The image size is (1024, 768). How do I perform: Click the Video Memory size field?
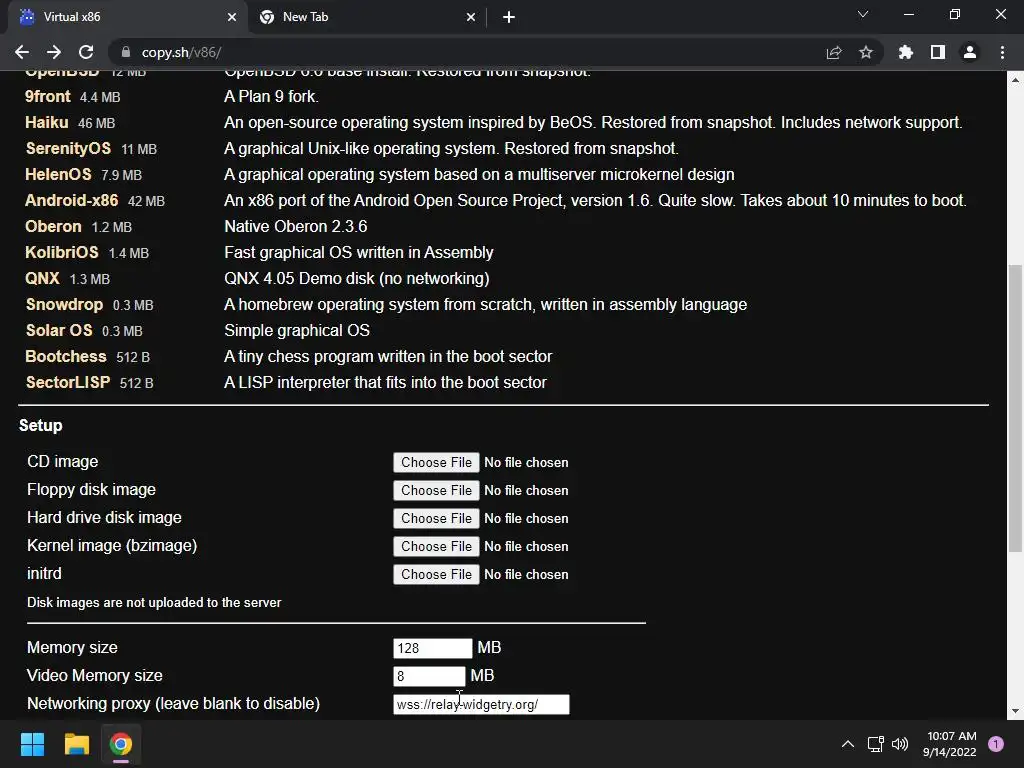(x=429, y=676)
